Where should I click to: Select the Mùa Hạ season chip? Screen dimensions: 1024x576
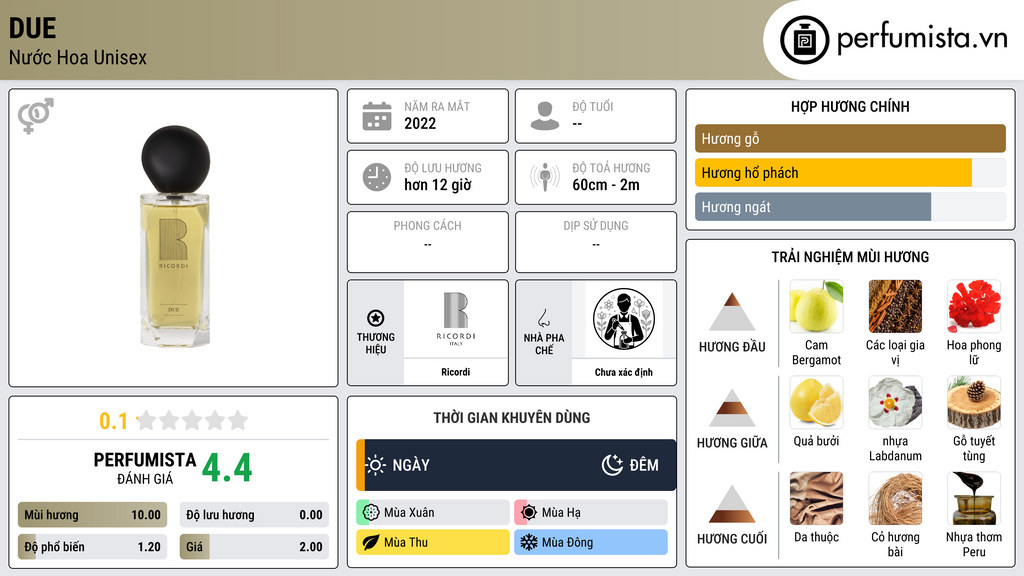click(590, 513)
